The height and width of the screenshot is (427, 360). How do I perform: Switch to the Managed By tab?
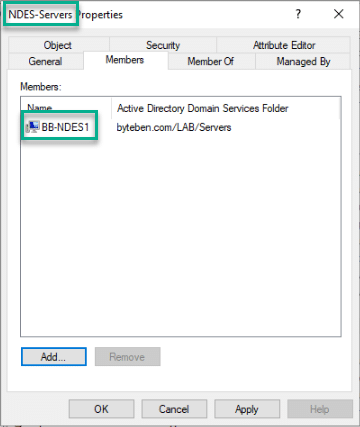tap(303, 61)
